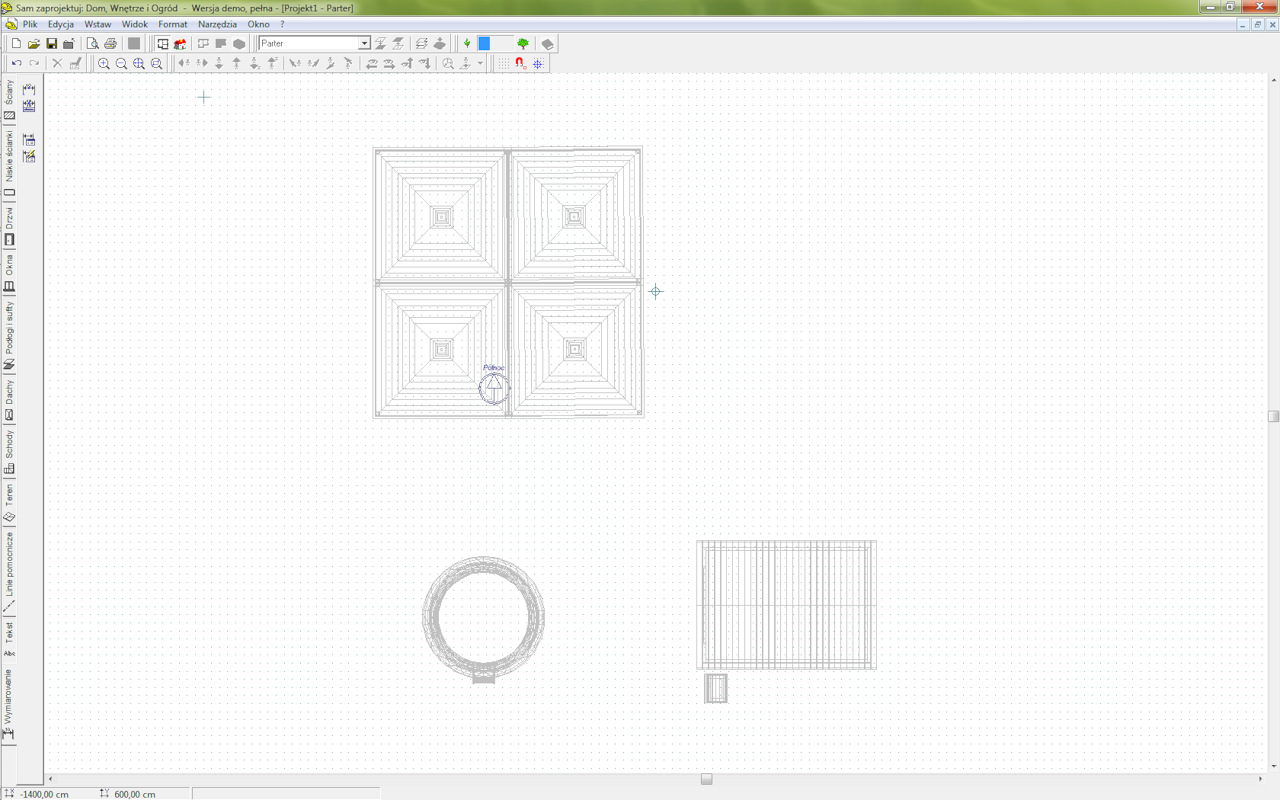This screenshot has width=1280, height=800.
Task: Click the green plant icon
Action: coord(467,44)
